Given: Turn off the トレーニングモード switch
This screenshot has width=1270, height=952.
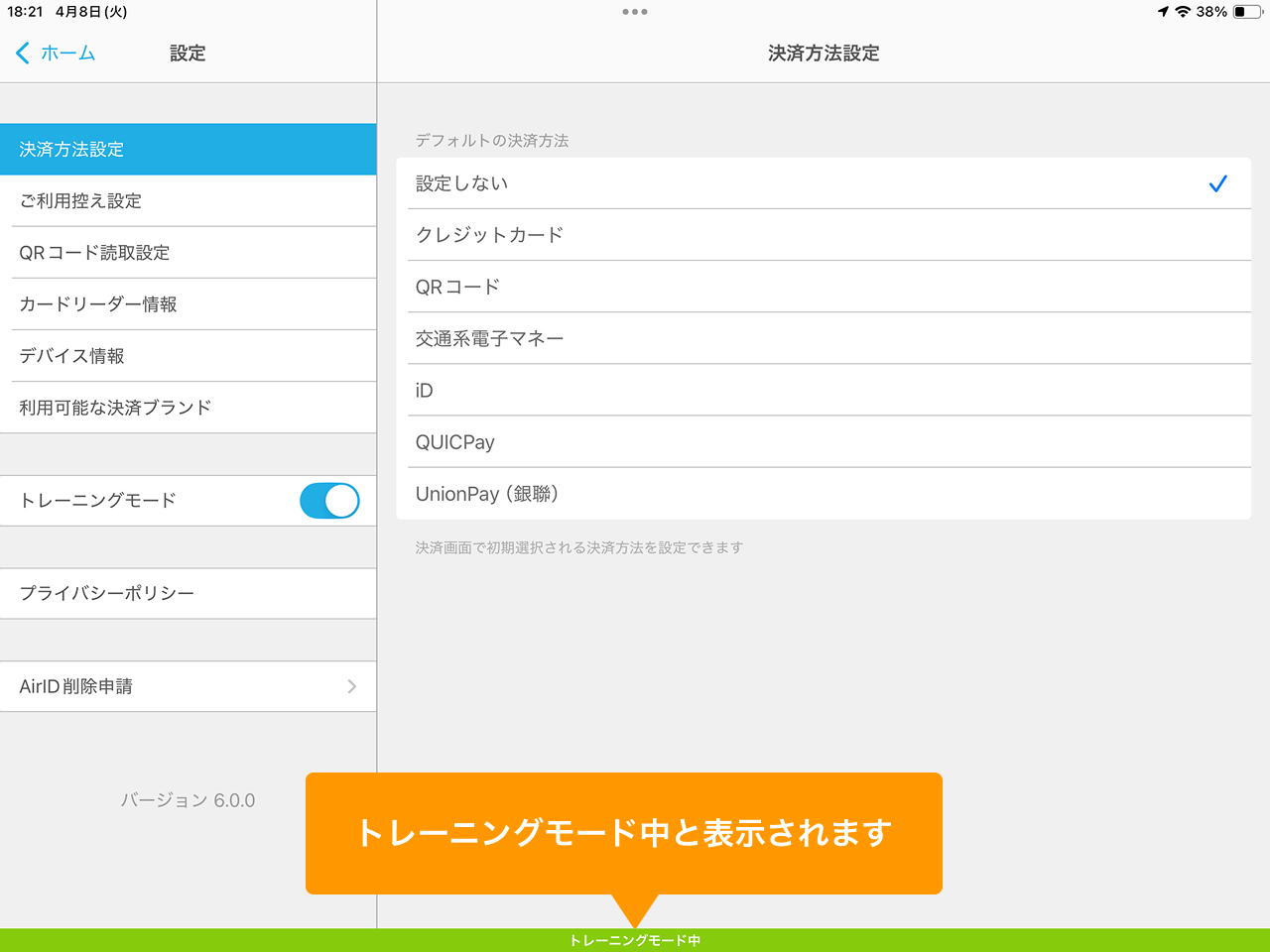Looking at the screenshot, I should (329, 501).
